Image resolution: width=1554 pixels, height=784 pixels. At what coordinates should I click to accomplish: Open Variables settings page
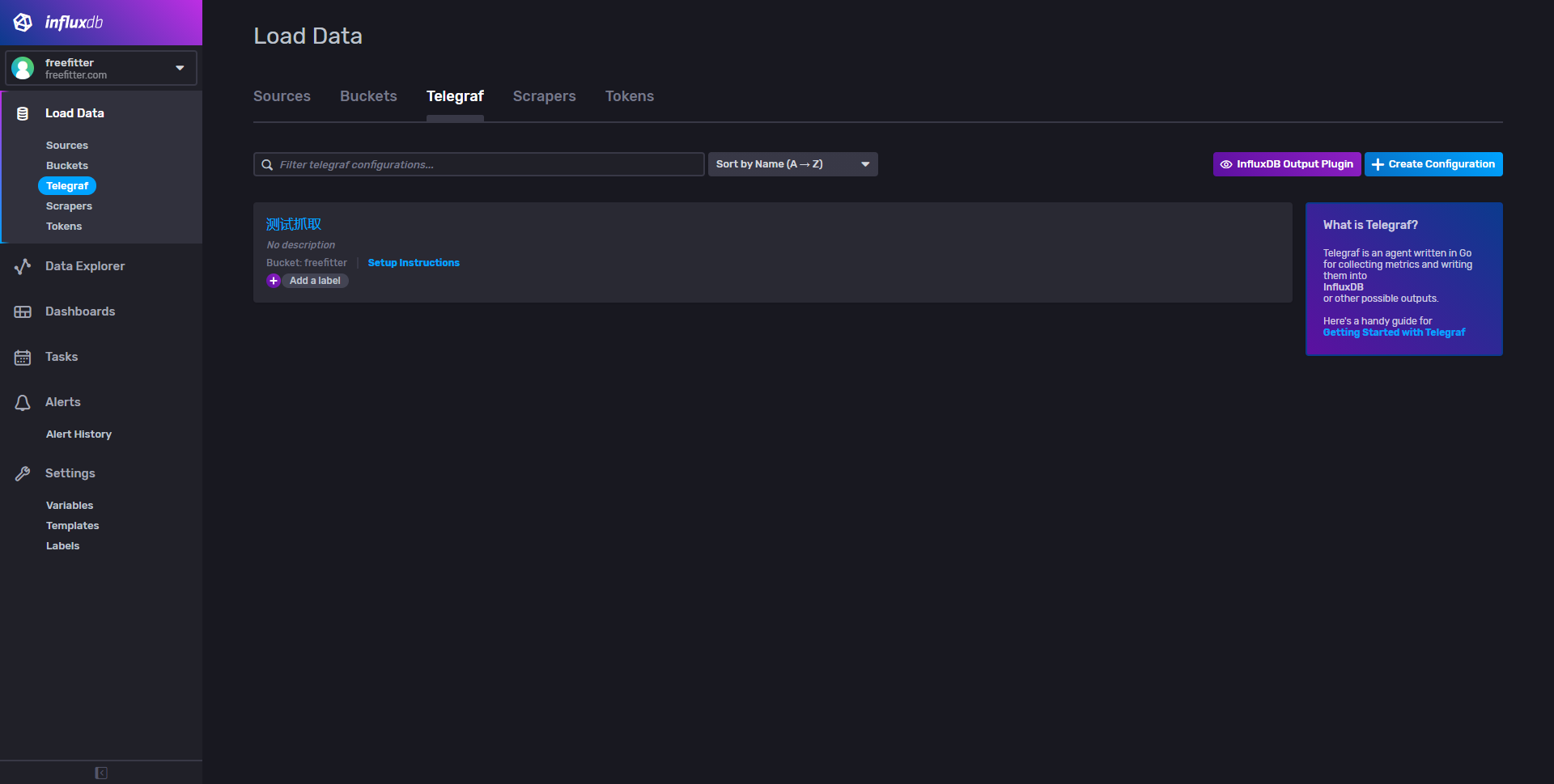pos(70,506)
